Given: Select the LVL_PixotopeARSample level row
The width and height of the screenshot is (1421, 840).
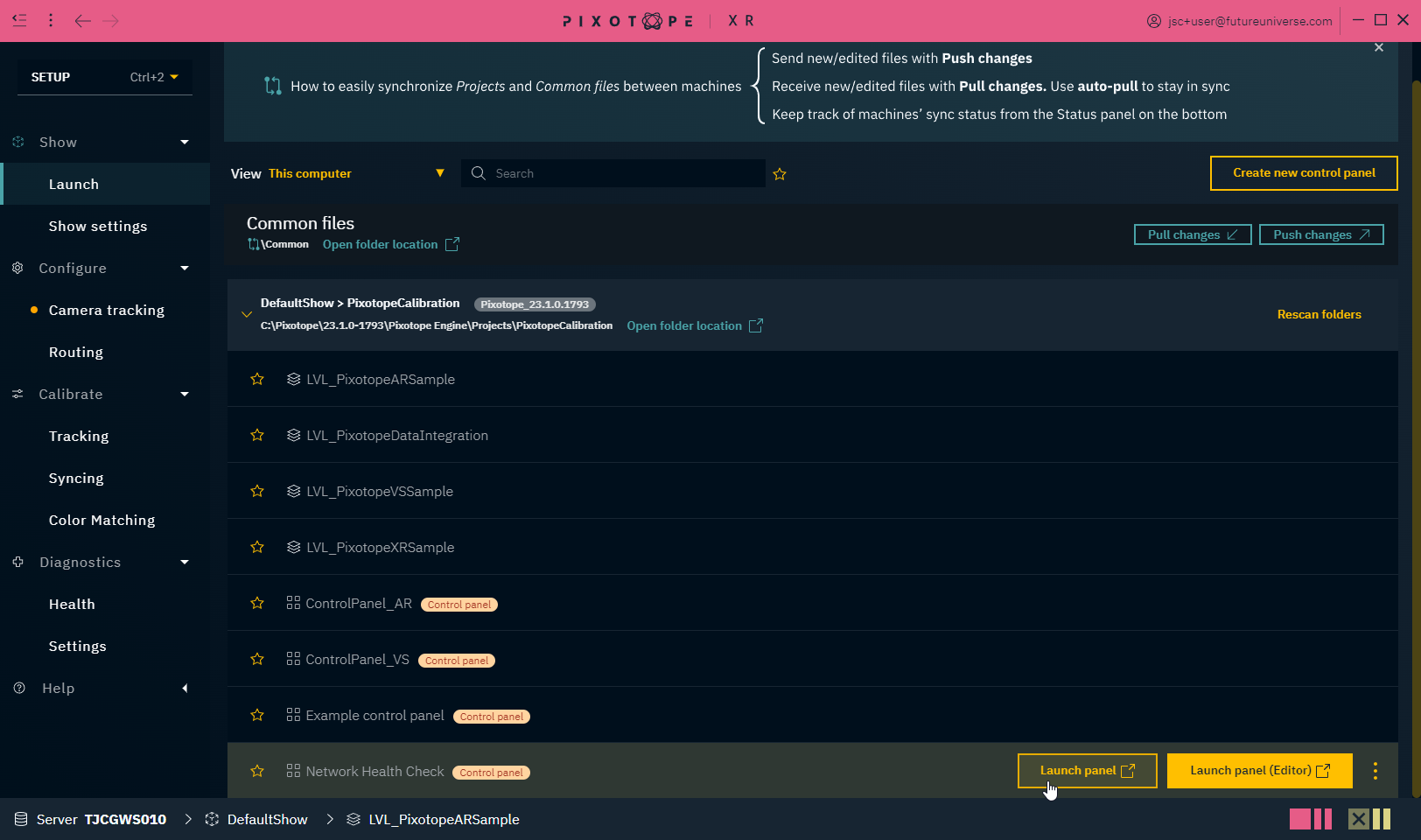Looking at the screenshot, I should pyautogui.click(x=813, y=379).
